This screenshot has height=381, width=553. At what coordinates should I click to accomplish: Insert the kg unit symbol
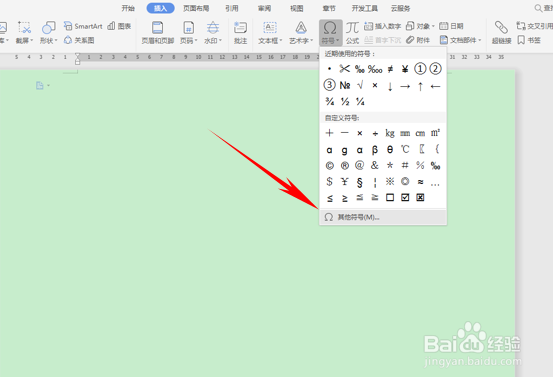point(390,133)
